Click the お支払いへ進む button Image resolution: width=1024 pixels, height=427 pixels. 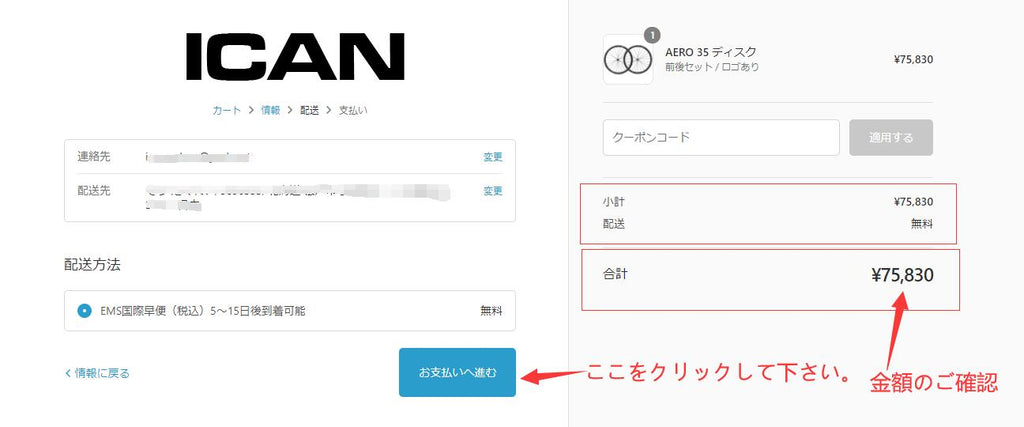pos(457,372)
